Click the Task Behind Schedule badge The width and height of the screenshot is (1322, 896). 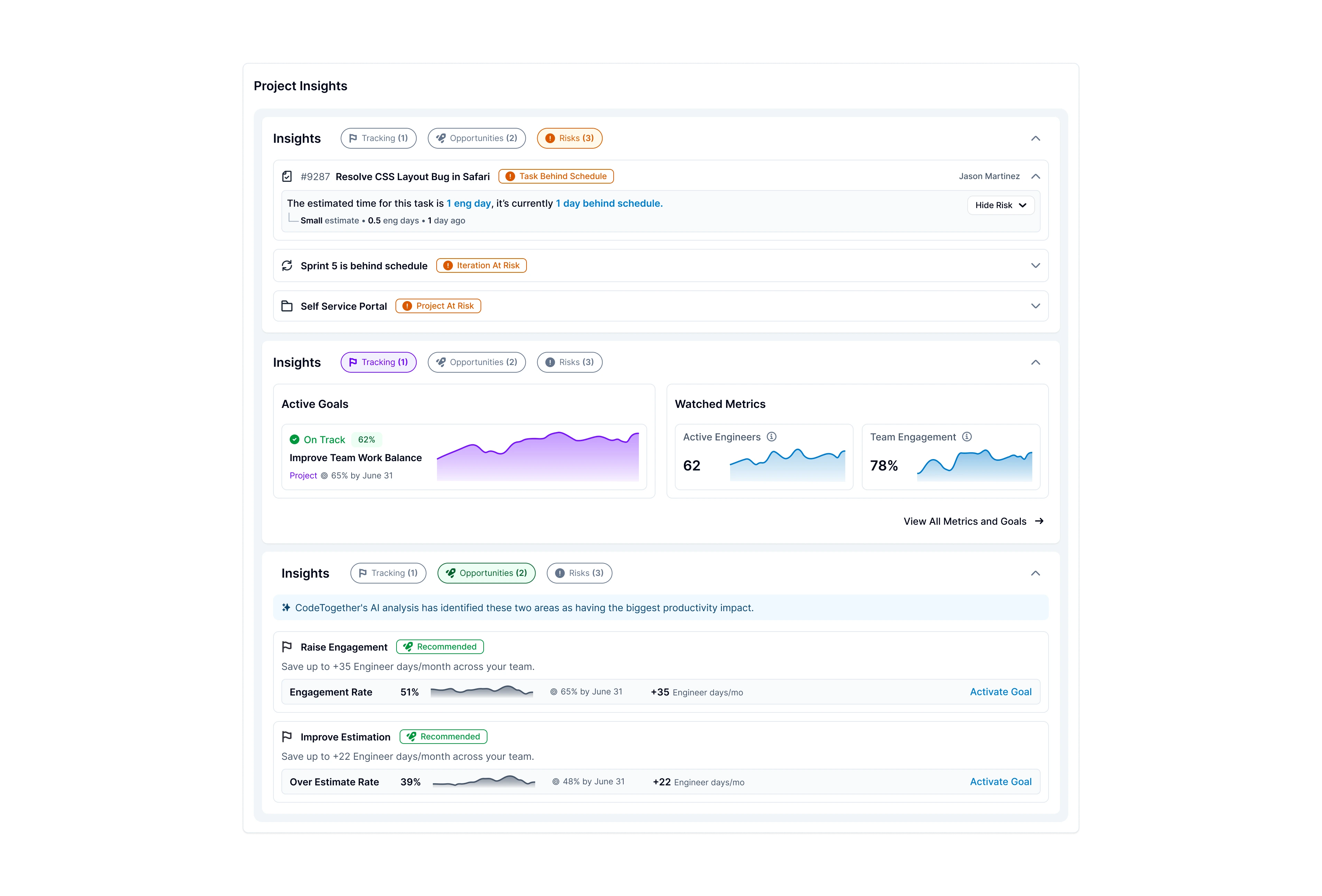click(556, 176)
